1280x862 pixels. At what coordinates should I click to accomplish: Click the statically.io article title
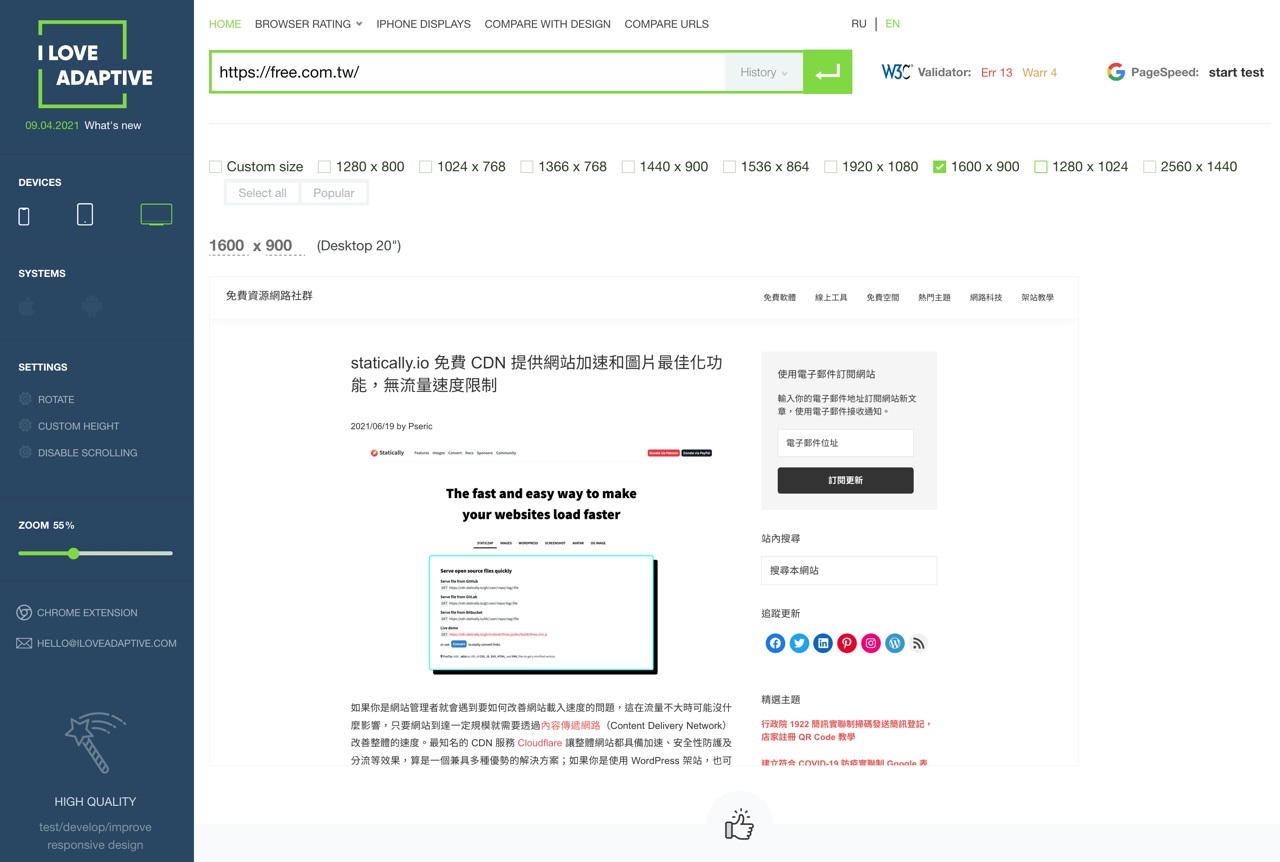coord(536,374)
